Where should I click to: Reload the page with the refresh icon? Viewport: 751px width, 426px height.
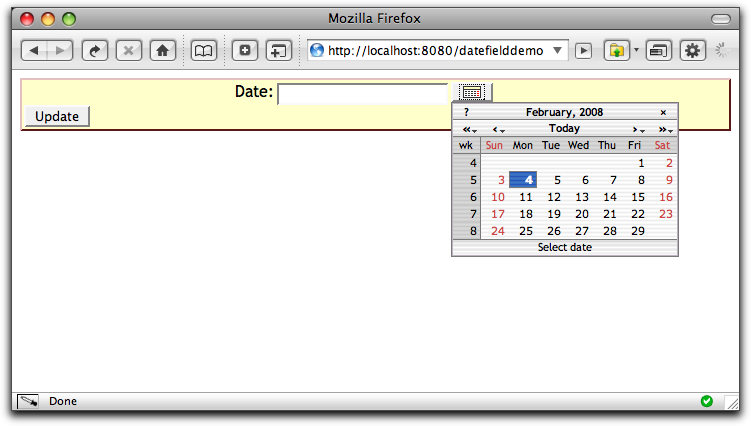click(96, 50)
